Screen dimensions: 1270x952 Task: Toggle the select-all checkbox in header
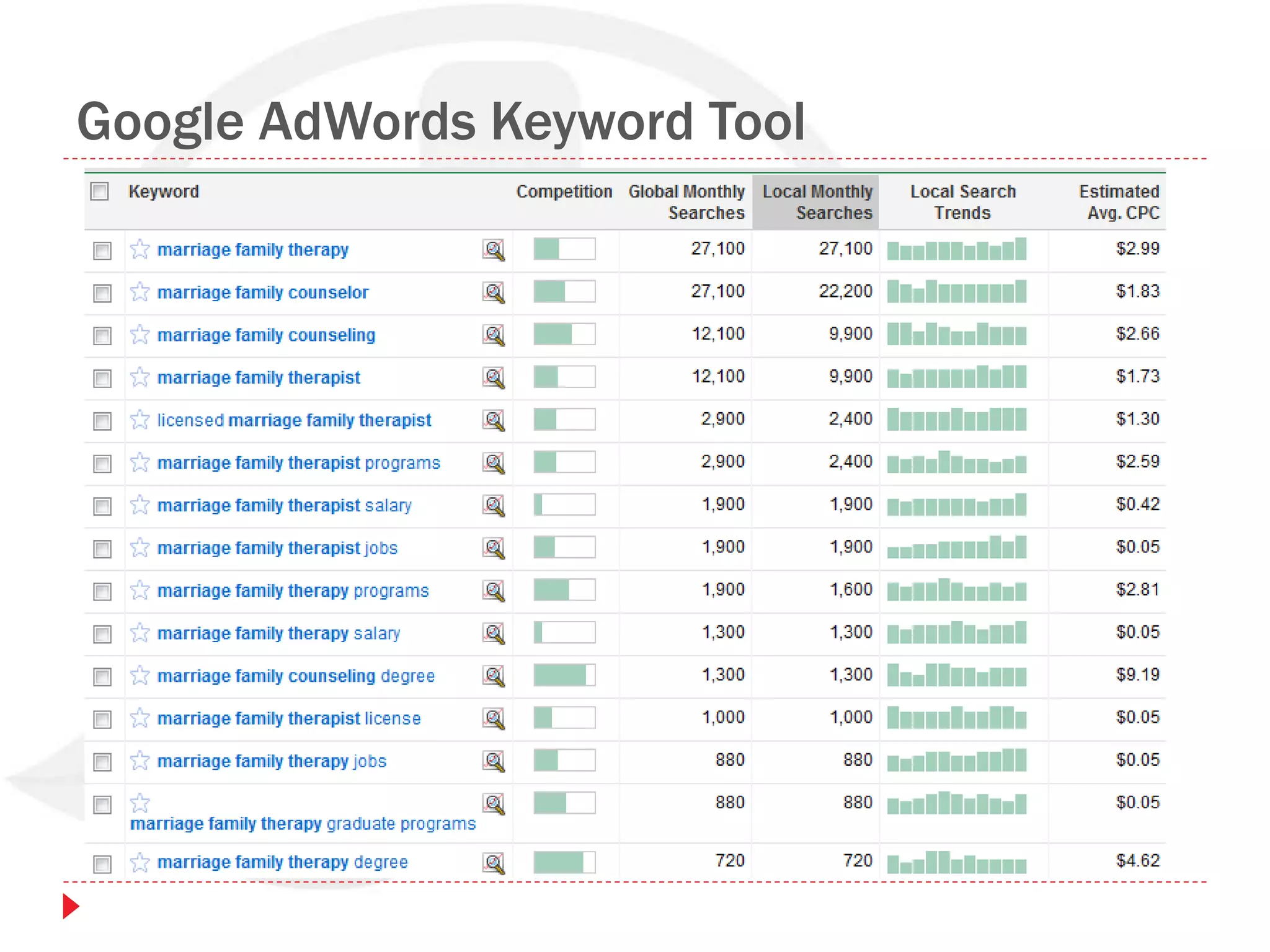[x=100, y=192]
